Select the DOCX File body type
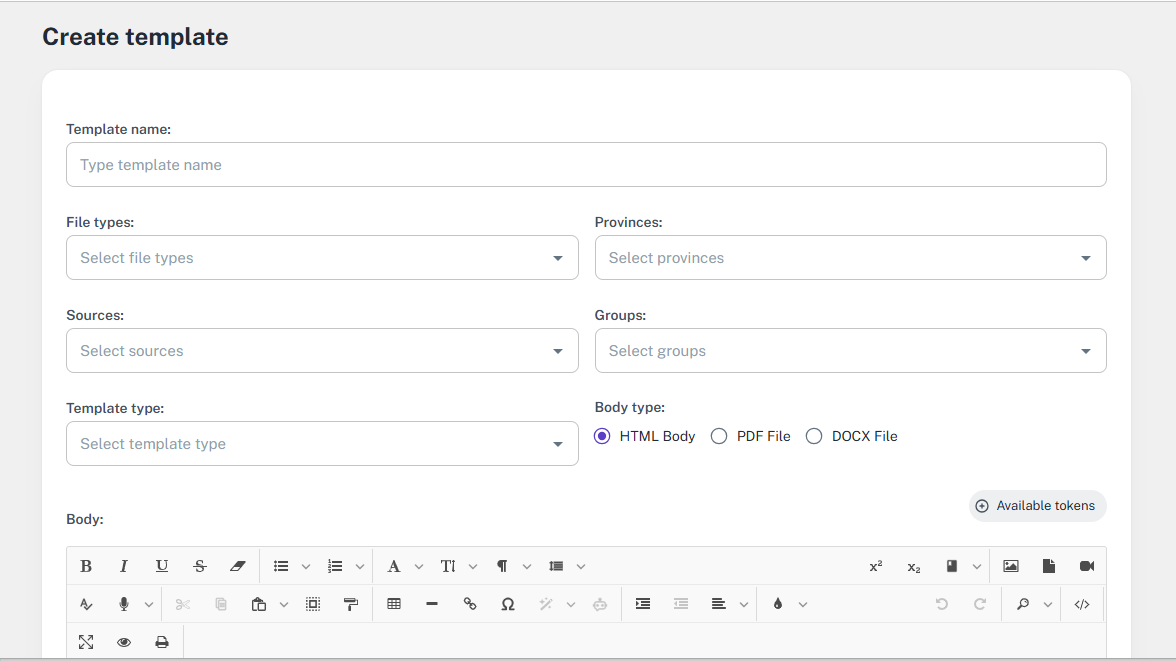The width and height of the screenshot is (1176, 661). pyautogui.click(x=814, y=436)
